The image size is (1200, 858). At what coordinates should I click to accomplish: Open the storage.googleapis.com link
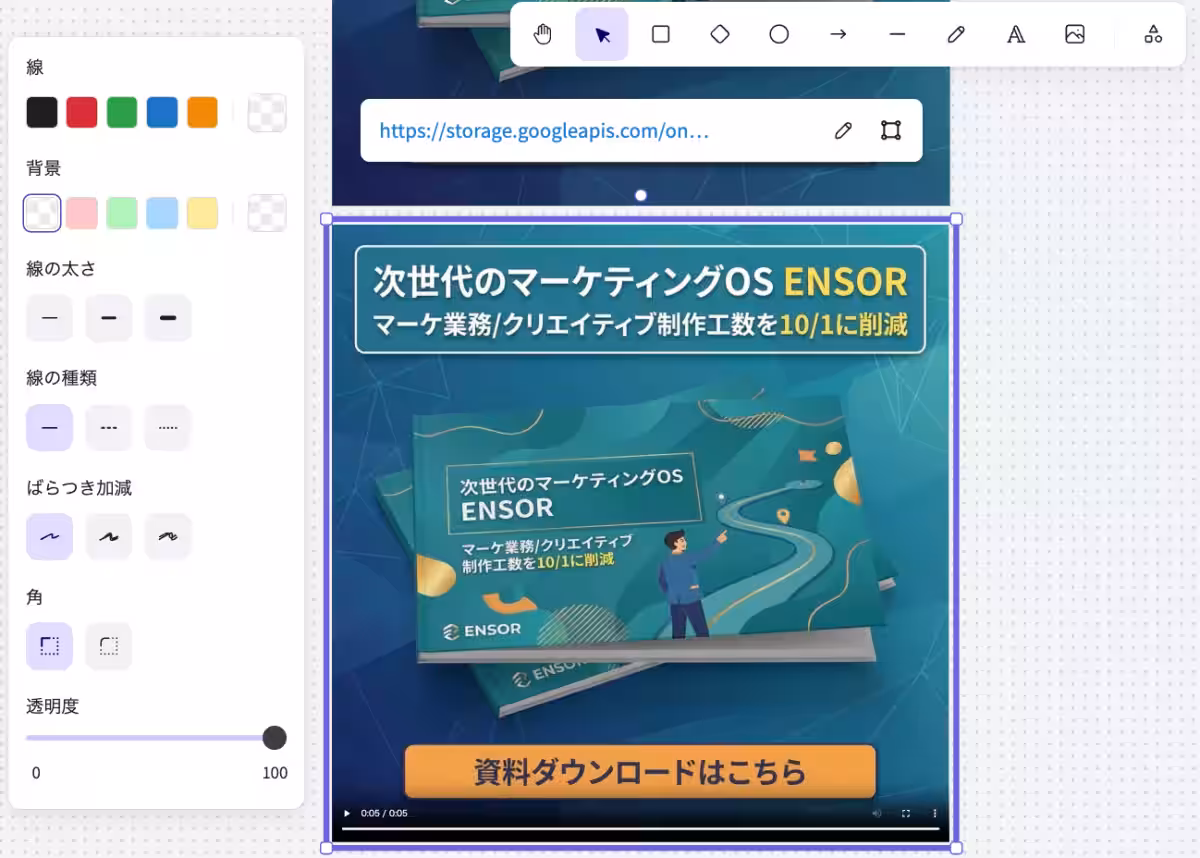click(544, 131)
